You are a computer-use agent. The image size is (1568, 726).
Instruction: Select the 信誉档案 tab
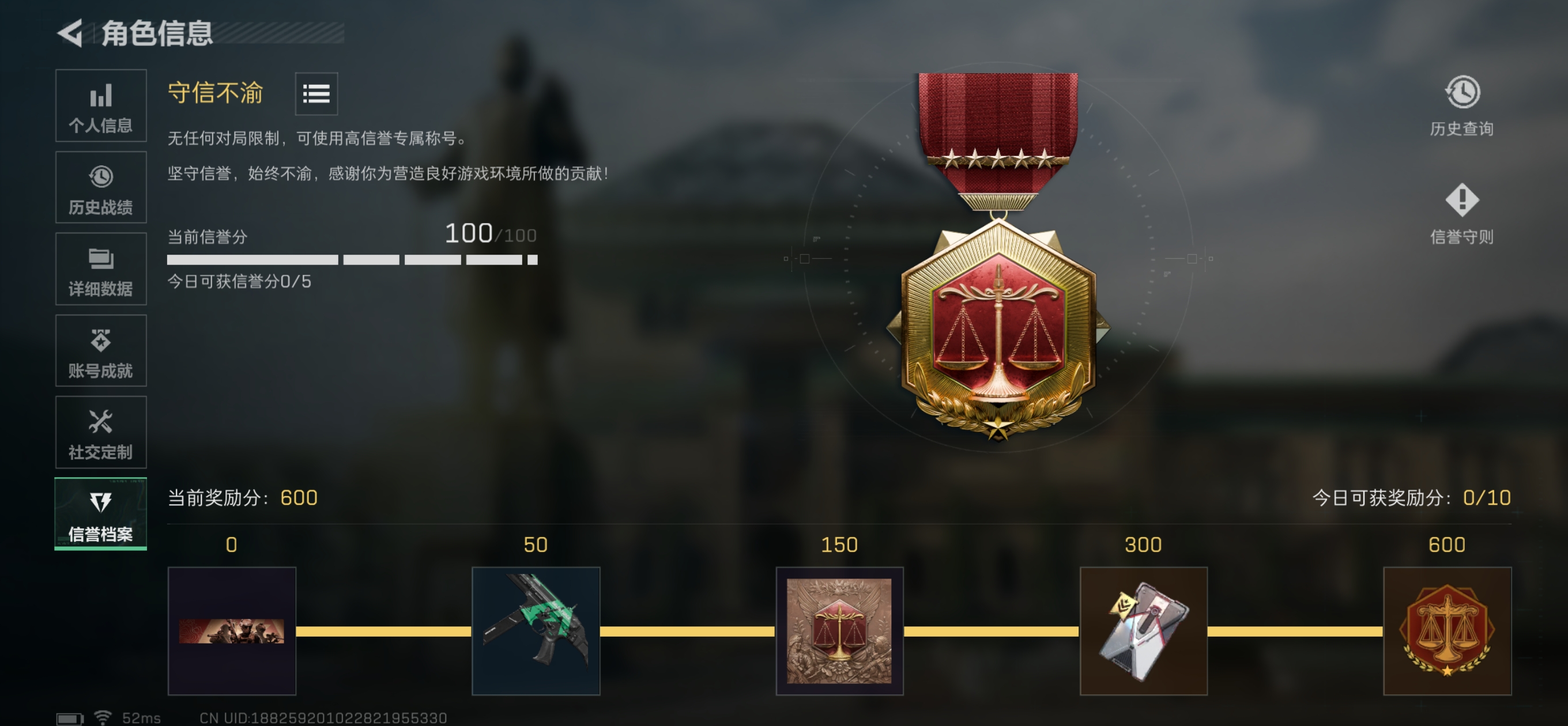pyautogui.click(x=101, y=514)
